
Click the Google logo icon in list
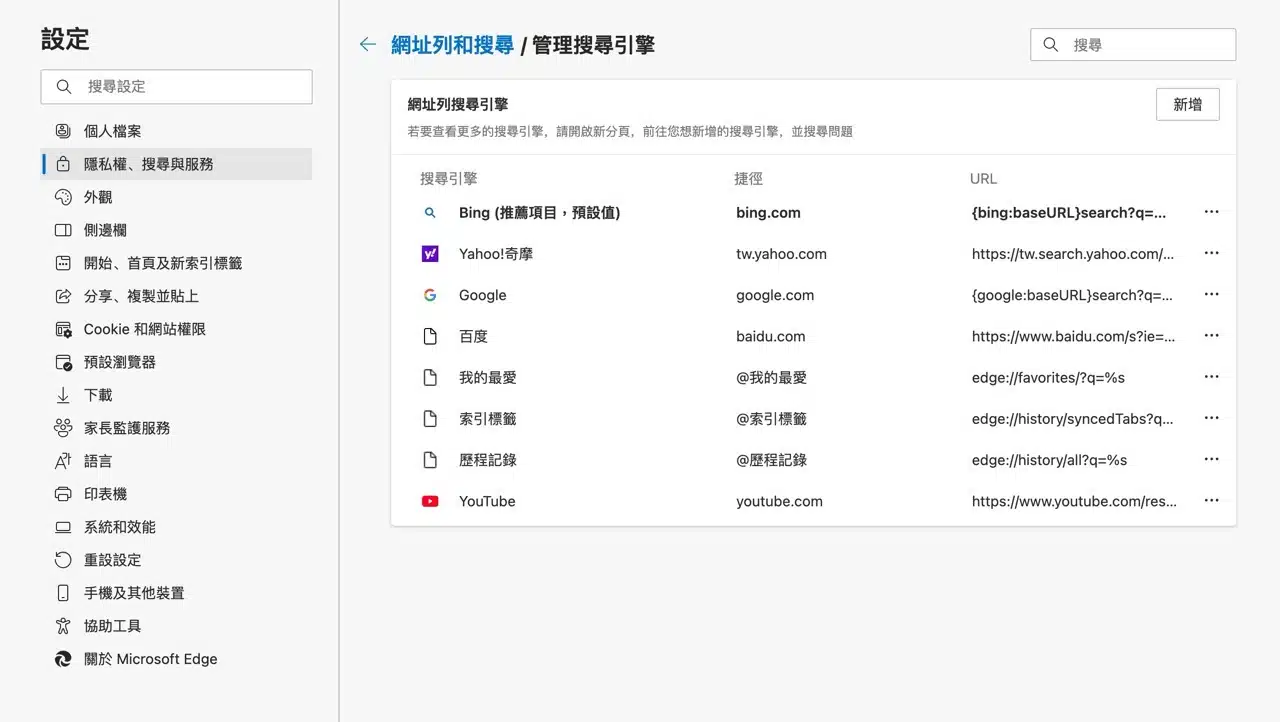(430, 295)
